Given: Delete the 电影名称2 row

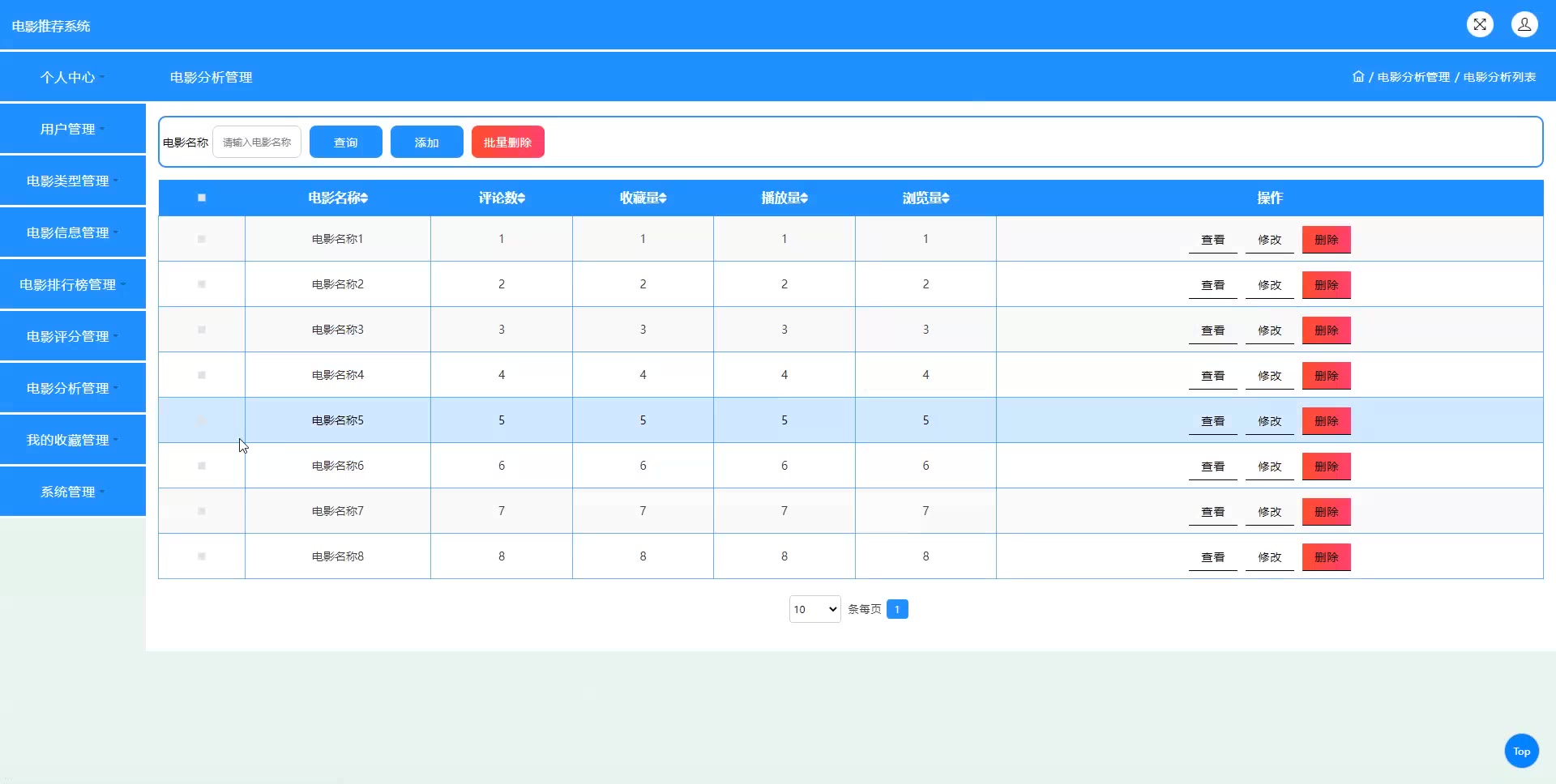Looking at the screenshot, I should pos(1327,285).
